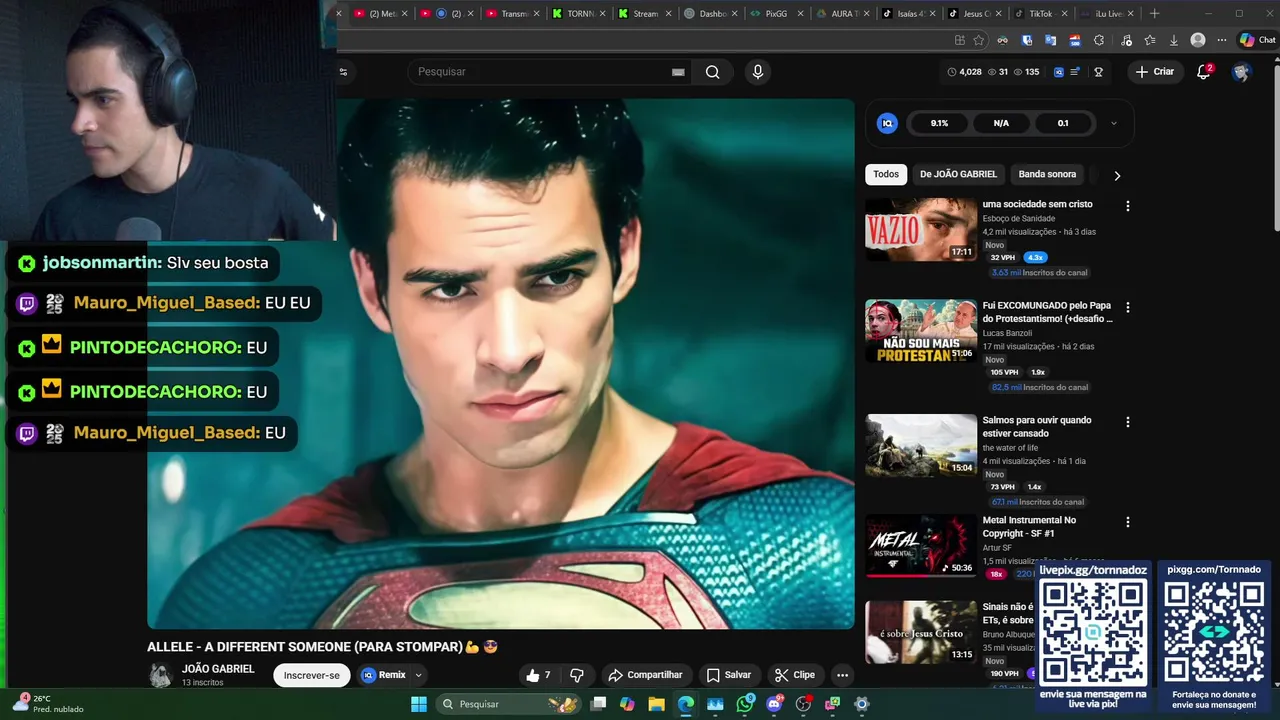The width and height of the screenshot is (1280, 720).
Task: Click the Remix button
Action: point(384,675)
